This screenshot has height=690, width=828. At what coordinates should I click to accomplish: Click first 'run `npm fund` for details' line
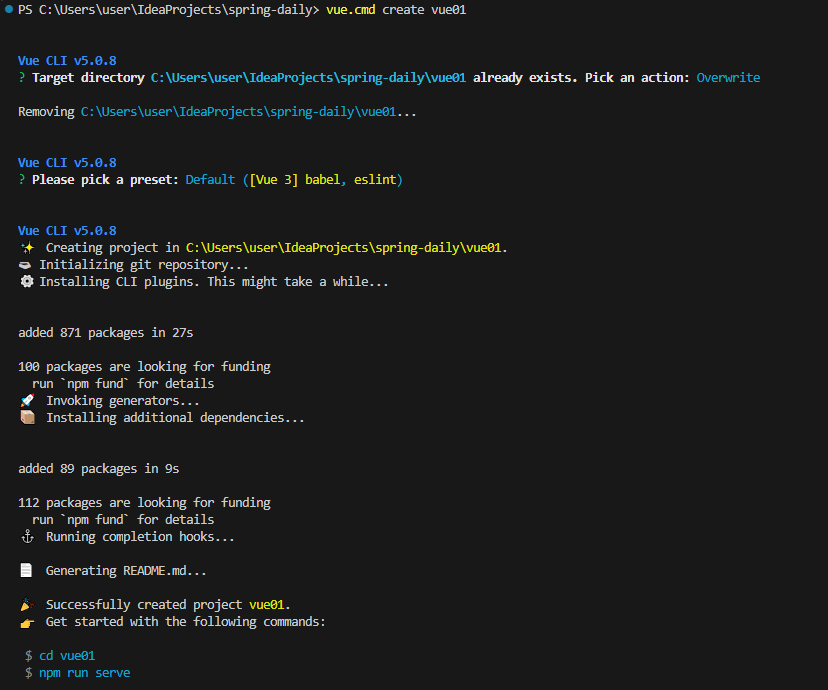123,384
